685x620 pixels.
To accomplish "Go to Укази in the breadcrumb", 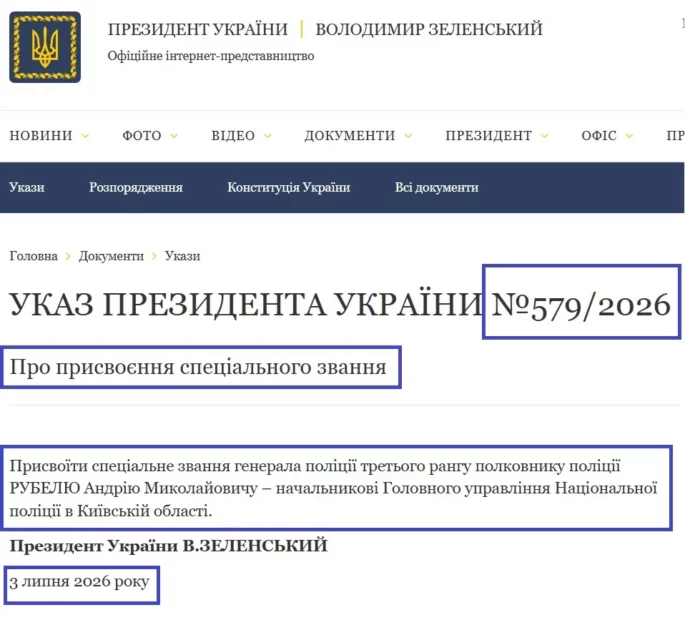I will click(x=183, y=256).
